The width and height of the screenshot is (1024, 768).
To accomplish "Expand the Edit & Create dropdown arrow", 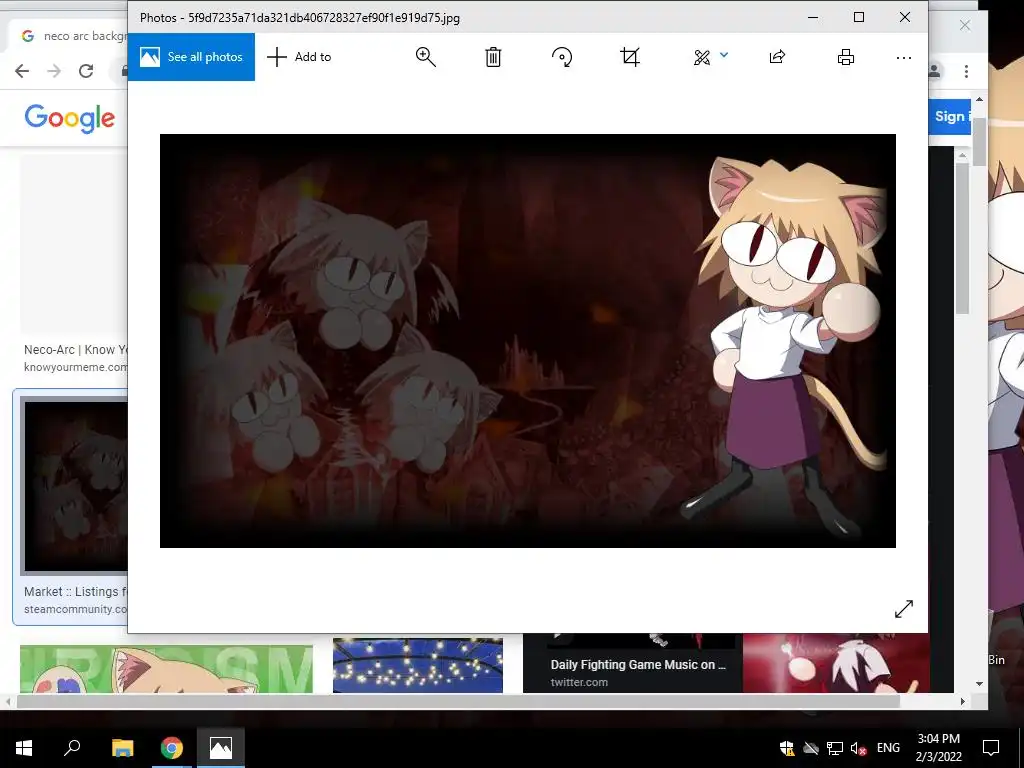I will [724, 56].
